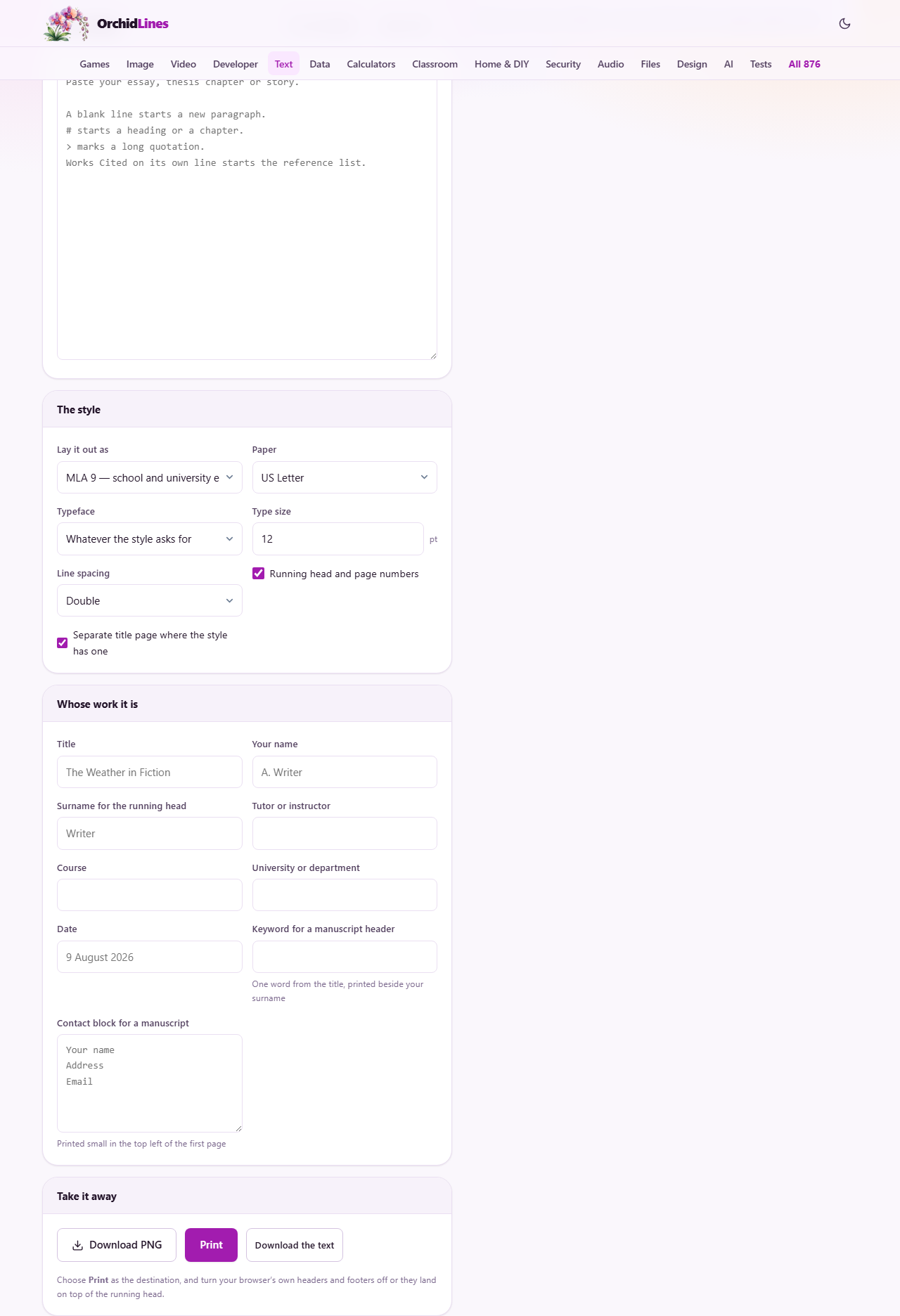This screenshot has width=900, height=1316.
Task: Open the Games category tab
Action: click(94, 64)
